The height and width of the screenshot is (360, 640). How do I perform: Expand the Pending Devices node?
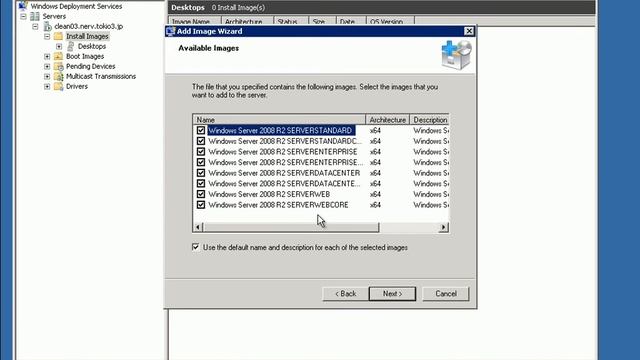tap(47, 66)
